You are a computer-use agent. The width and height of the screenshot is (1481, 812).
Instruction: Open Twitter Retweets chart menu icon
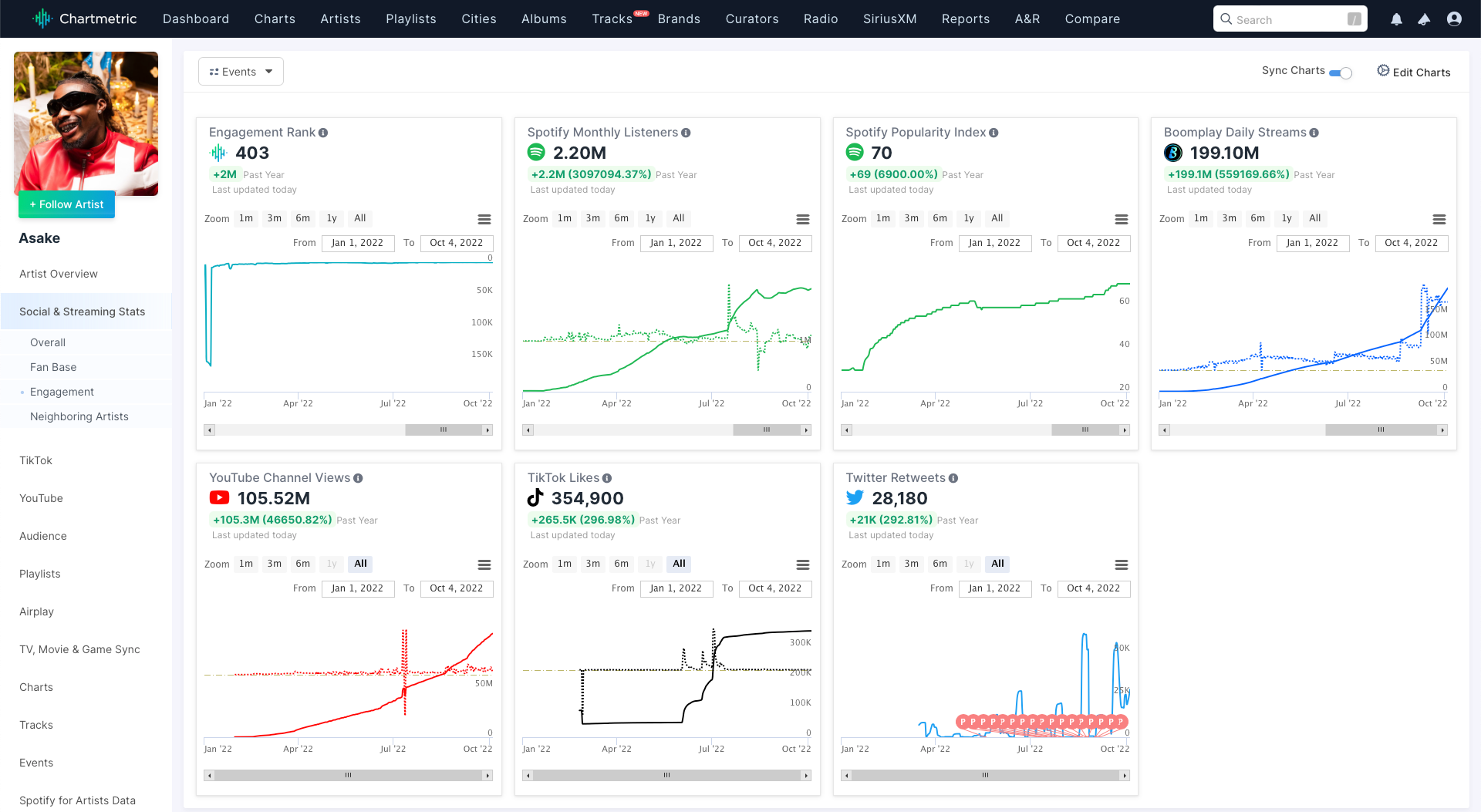click(1122, 565)
